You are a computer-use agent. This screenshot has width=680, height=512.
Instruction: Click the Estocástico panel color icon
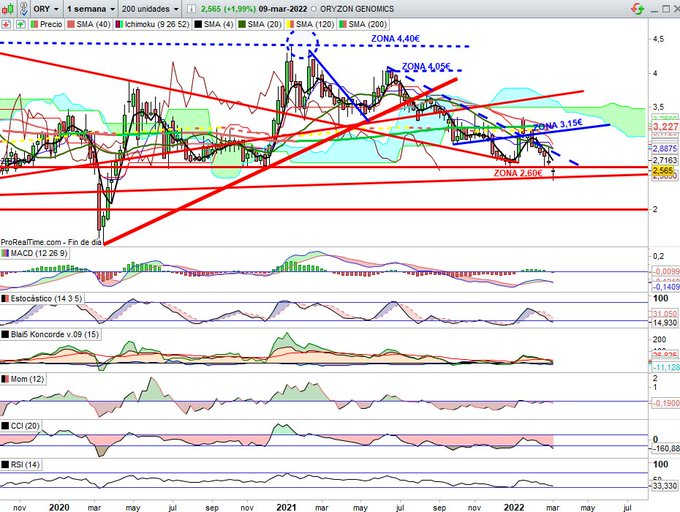5,299
